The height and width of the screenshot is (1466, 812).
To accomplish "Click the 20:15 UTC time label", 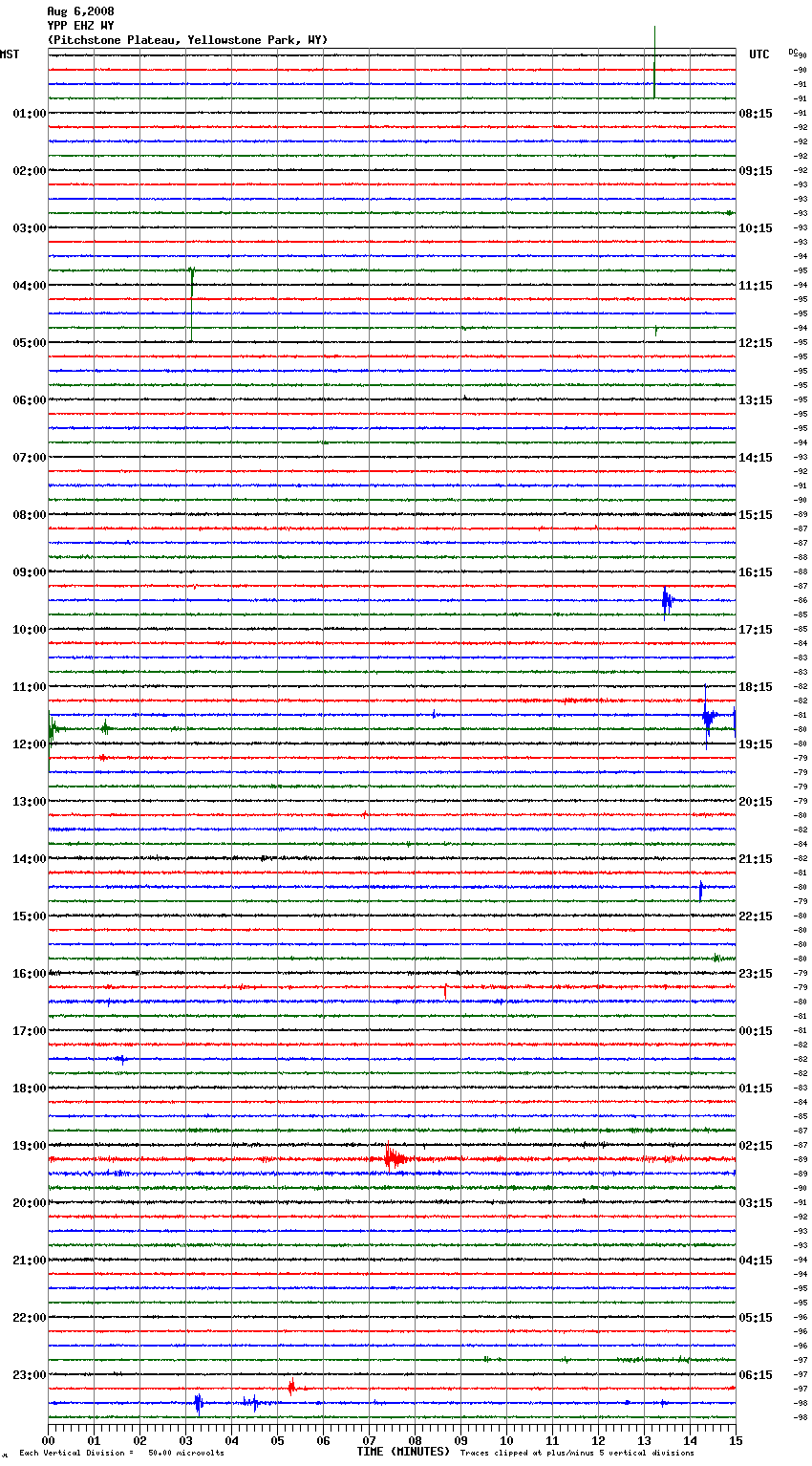I will (756, 802).
